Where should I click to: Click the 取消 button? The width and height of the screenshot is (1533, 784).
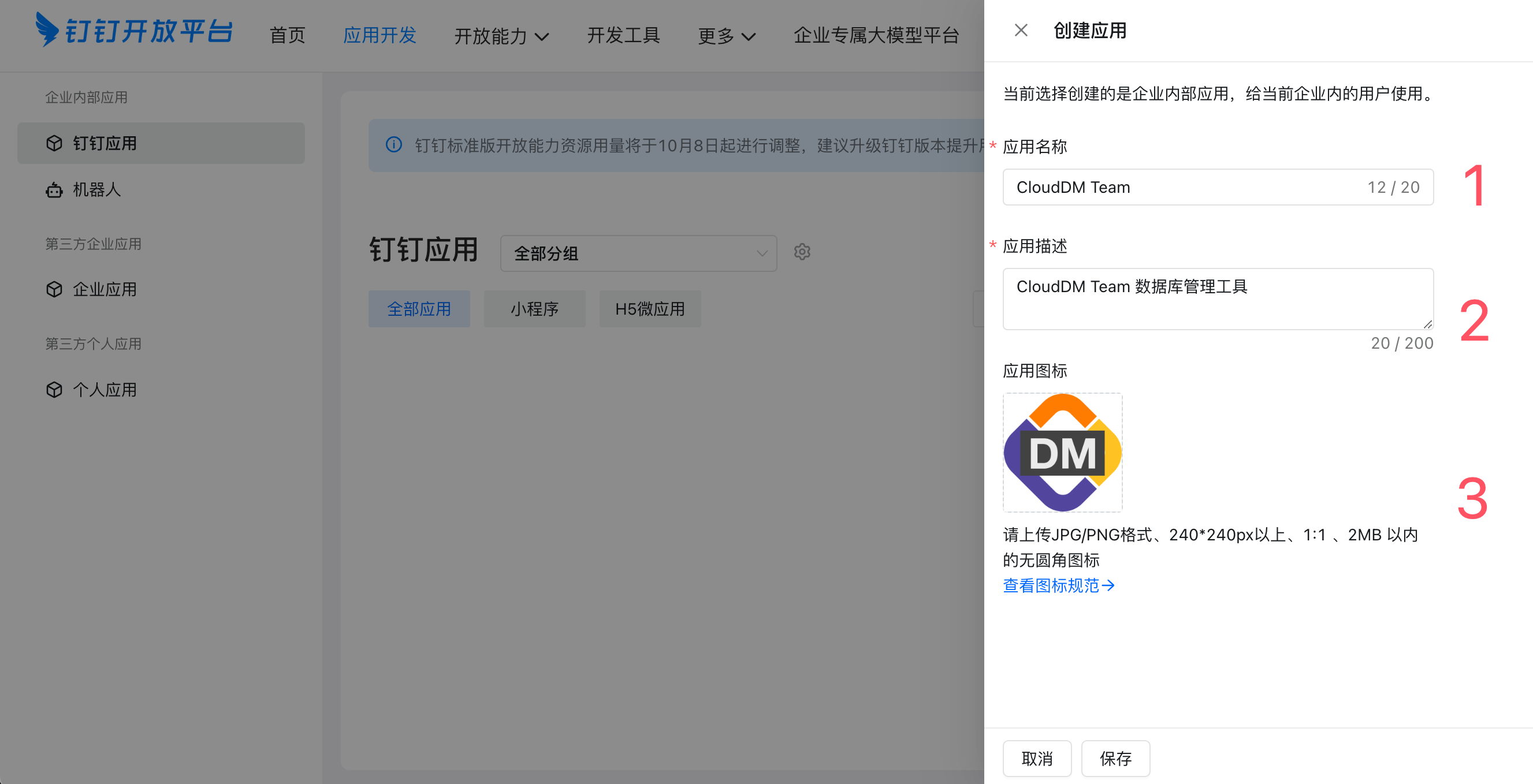(x=1036, y=759)
